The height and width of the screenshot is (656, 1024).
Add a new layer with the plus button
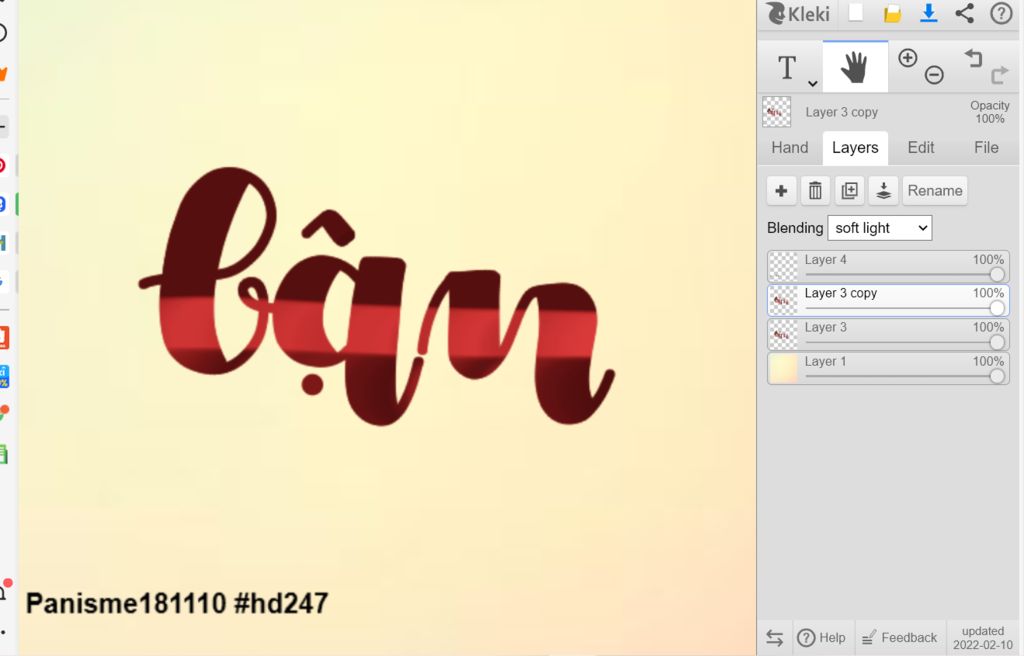coord(781,191)
